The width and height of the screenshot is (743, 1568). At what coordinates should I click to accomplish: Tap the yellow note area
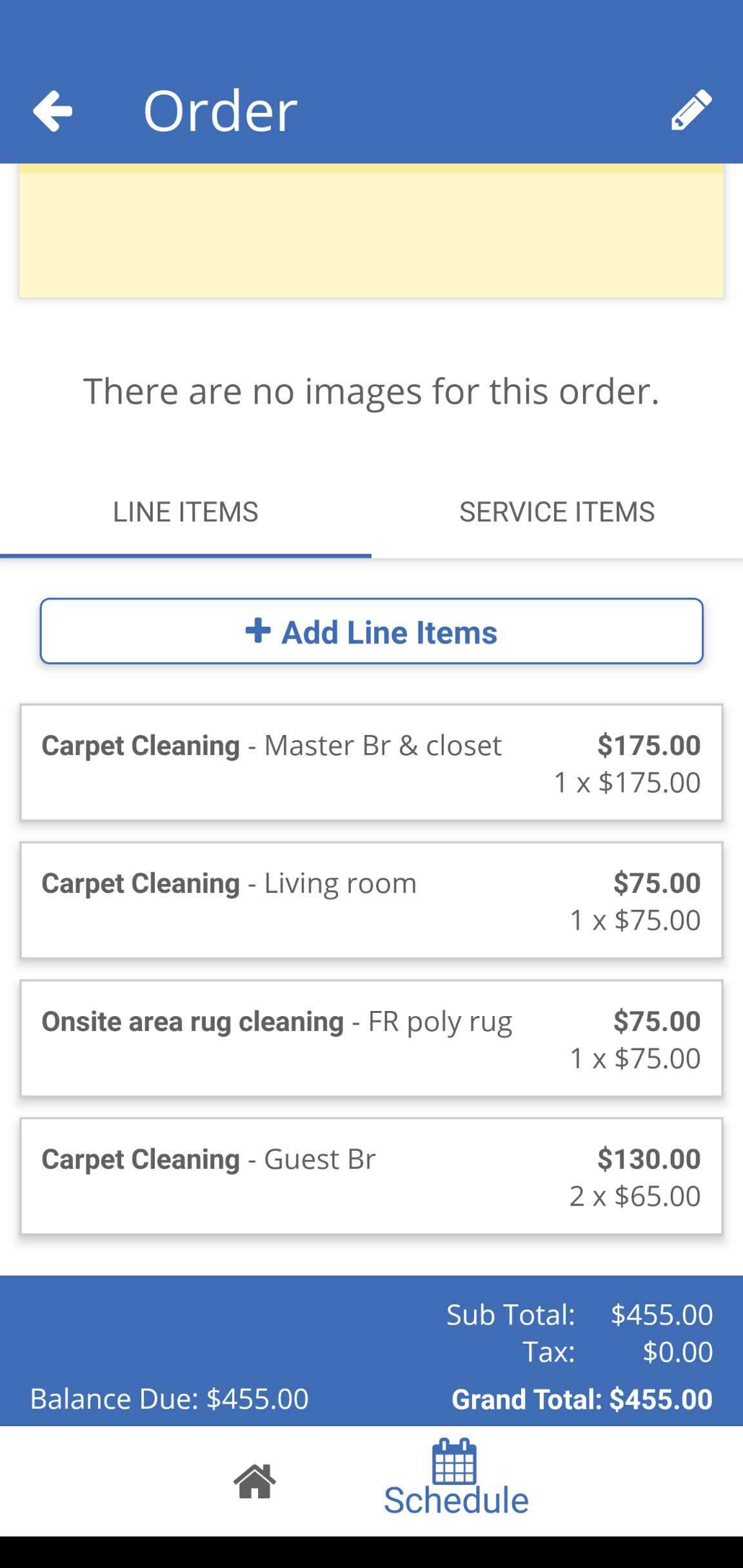[371, 232]
